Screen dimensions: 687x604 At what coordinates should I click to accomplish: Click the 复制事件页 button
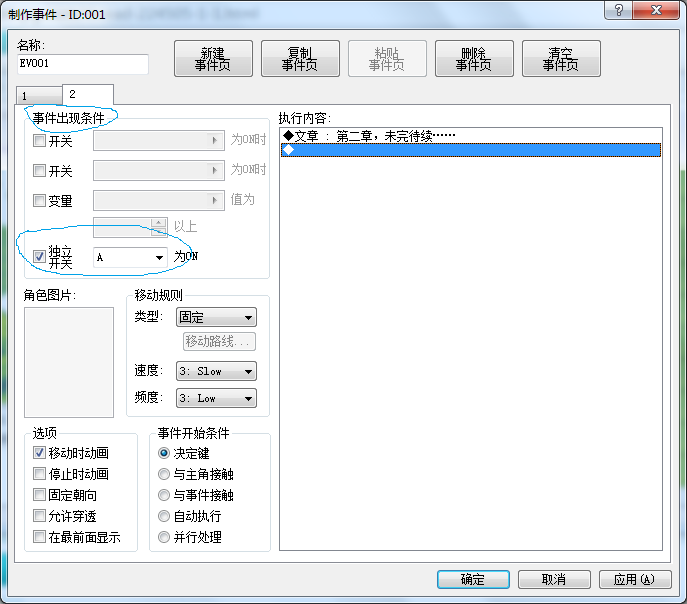coord(300,59)
